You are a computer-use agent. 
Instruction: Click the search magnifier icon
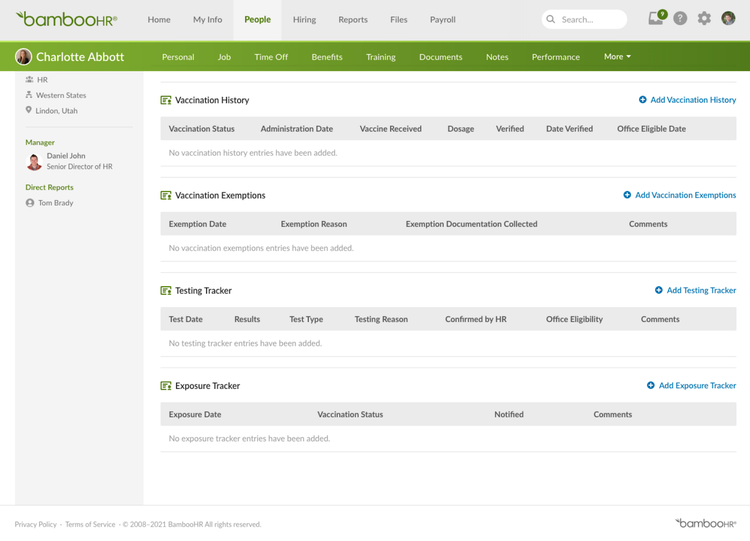(x=551, y=19)
